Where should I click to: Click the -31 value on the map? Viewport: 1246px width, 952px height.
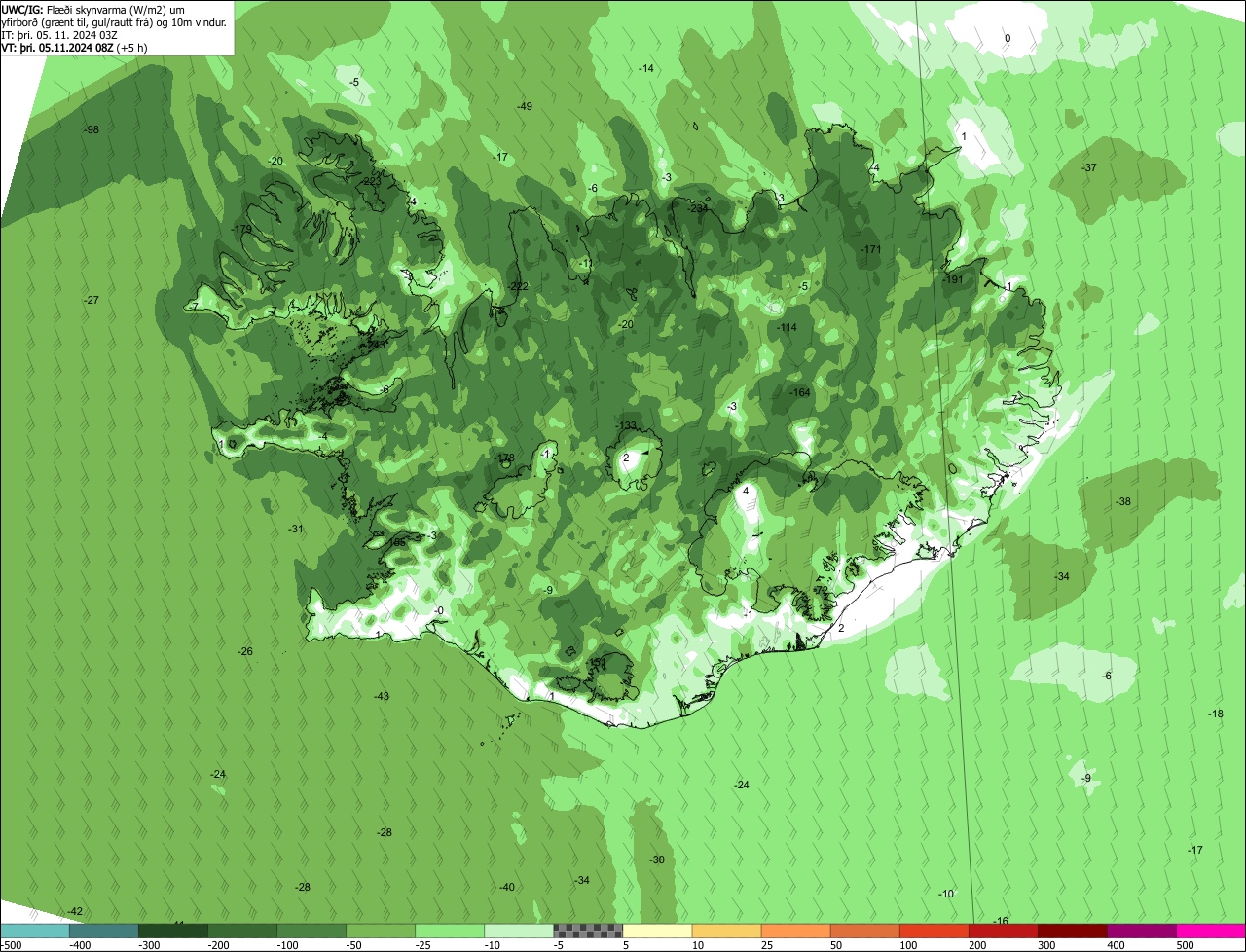click(296, 529)
